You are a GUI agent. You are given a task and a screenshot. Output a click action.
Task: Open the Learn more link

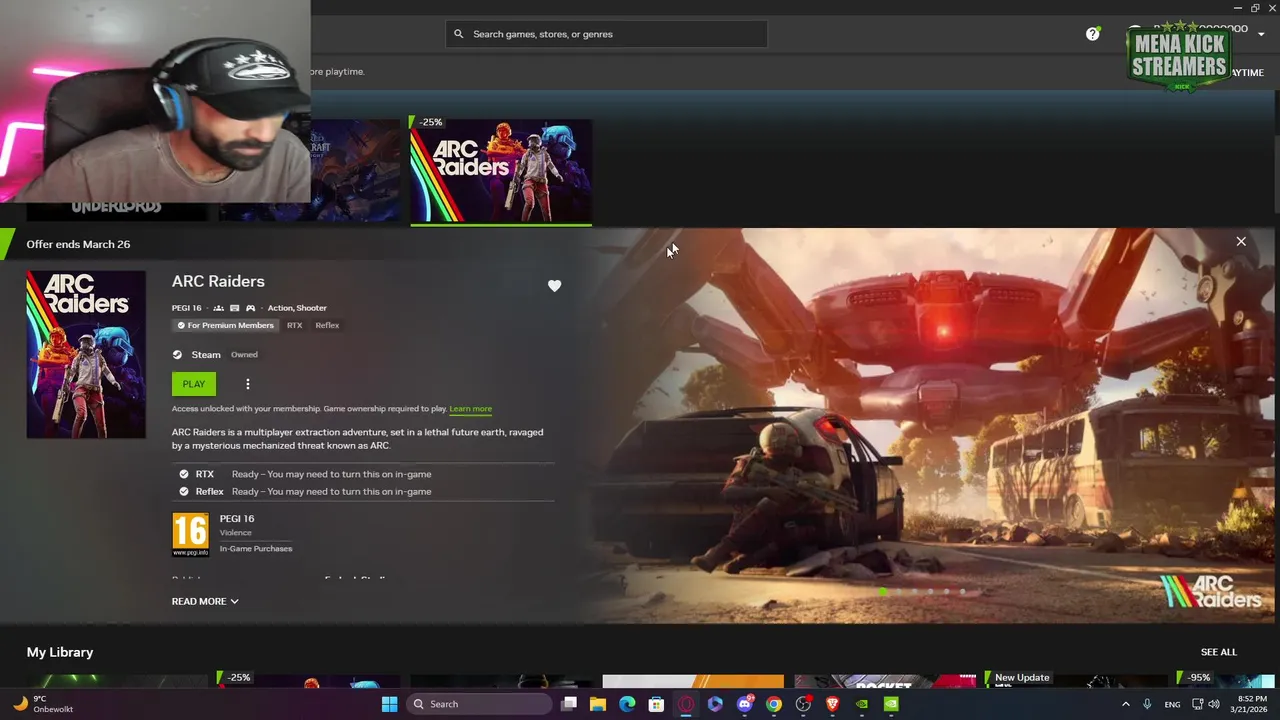point(470,409)
